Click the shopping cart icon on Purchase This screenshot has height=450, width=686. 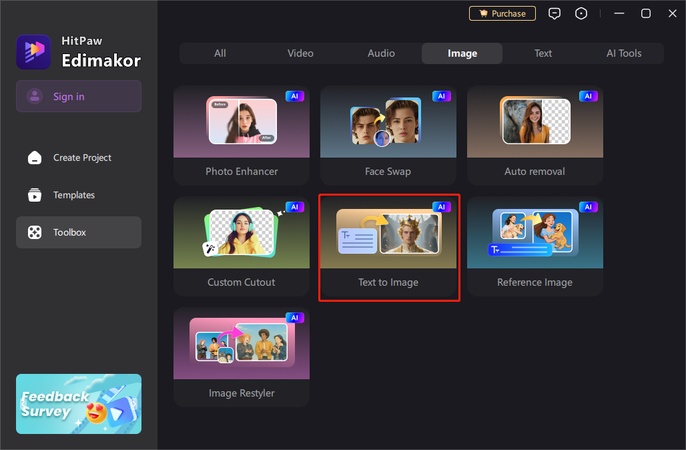(x=483, y=14)
